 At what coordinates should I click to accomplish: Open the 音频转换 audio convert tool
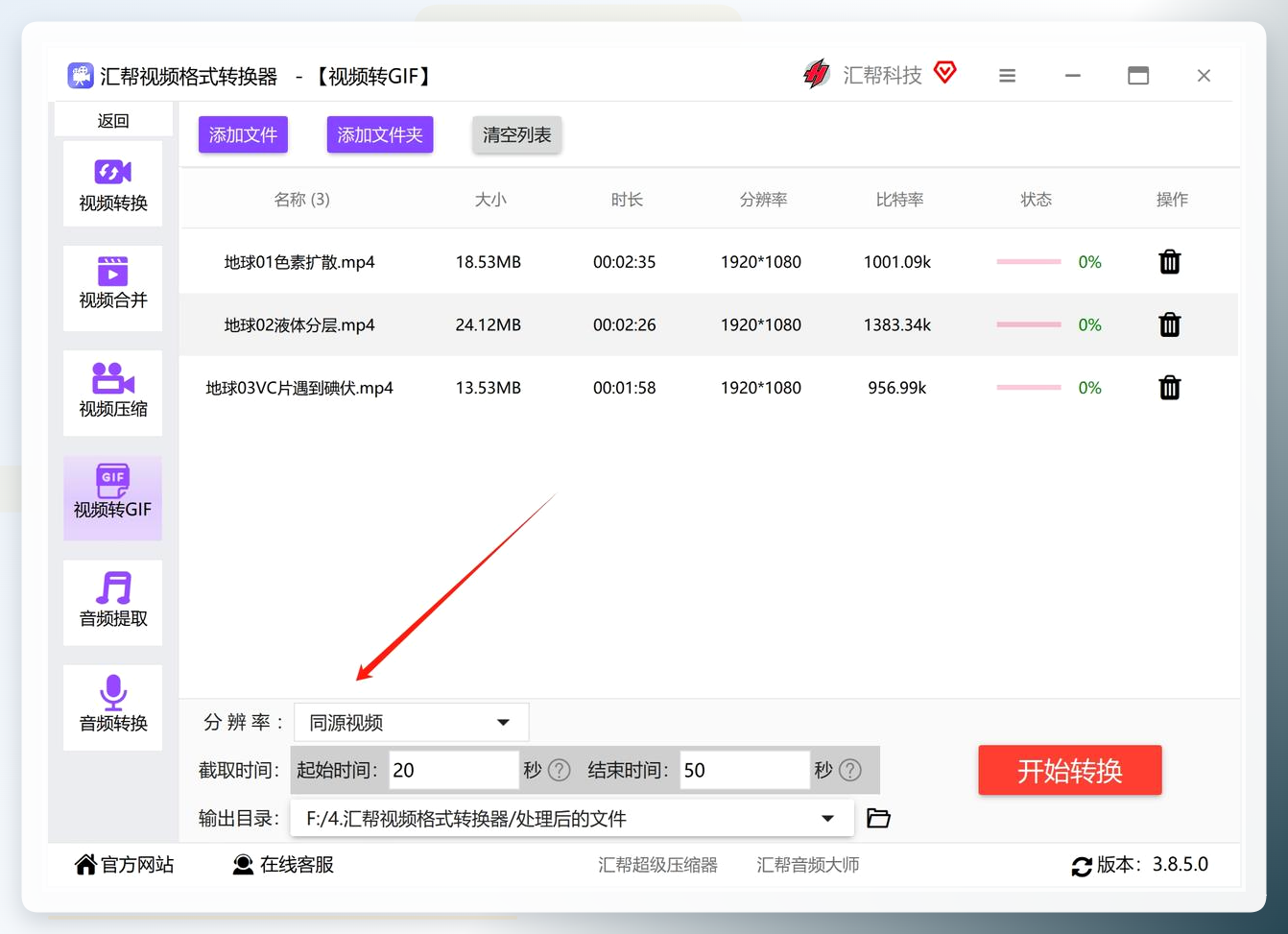click(x=112, y=706)
